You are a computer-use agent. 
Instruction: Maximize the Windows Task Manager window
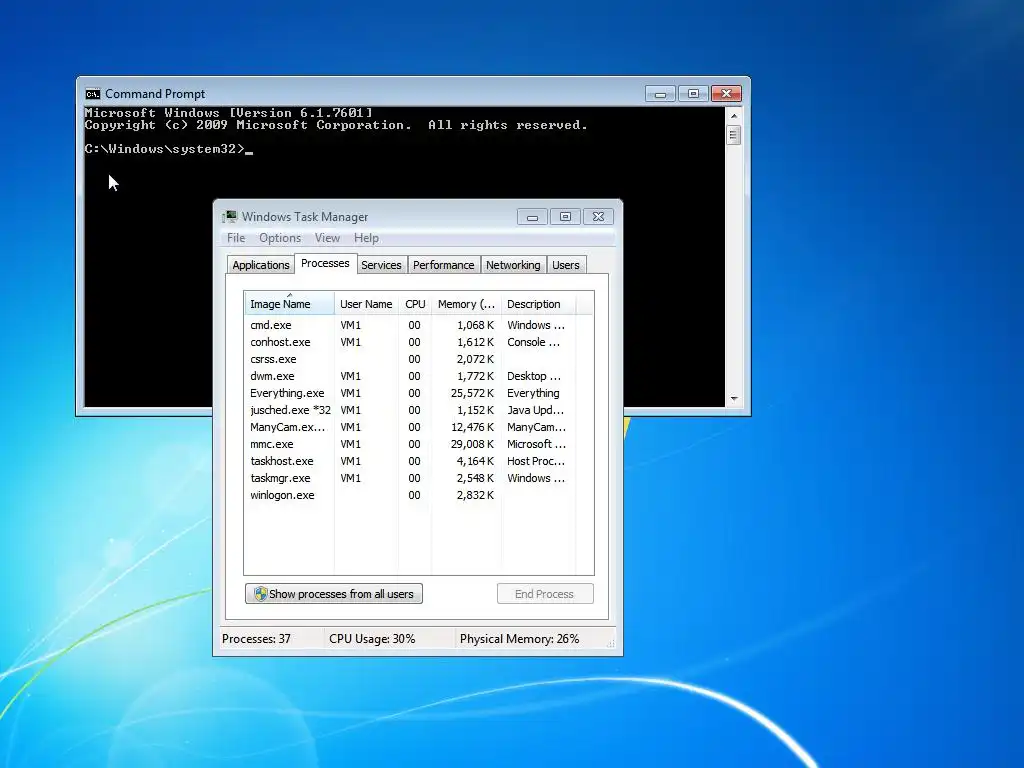(x=565, y=217)
